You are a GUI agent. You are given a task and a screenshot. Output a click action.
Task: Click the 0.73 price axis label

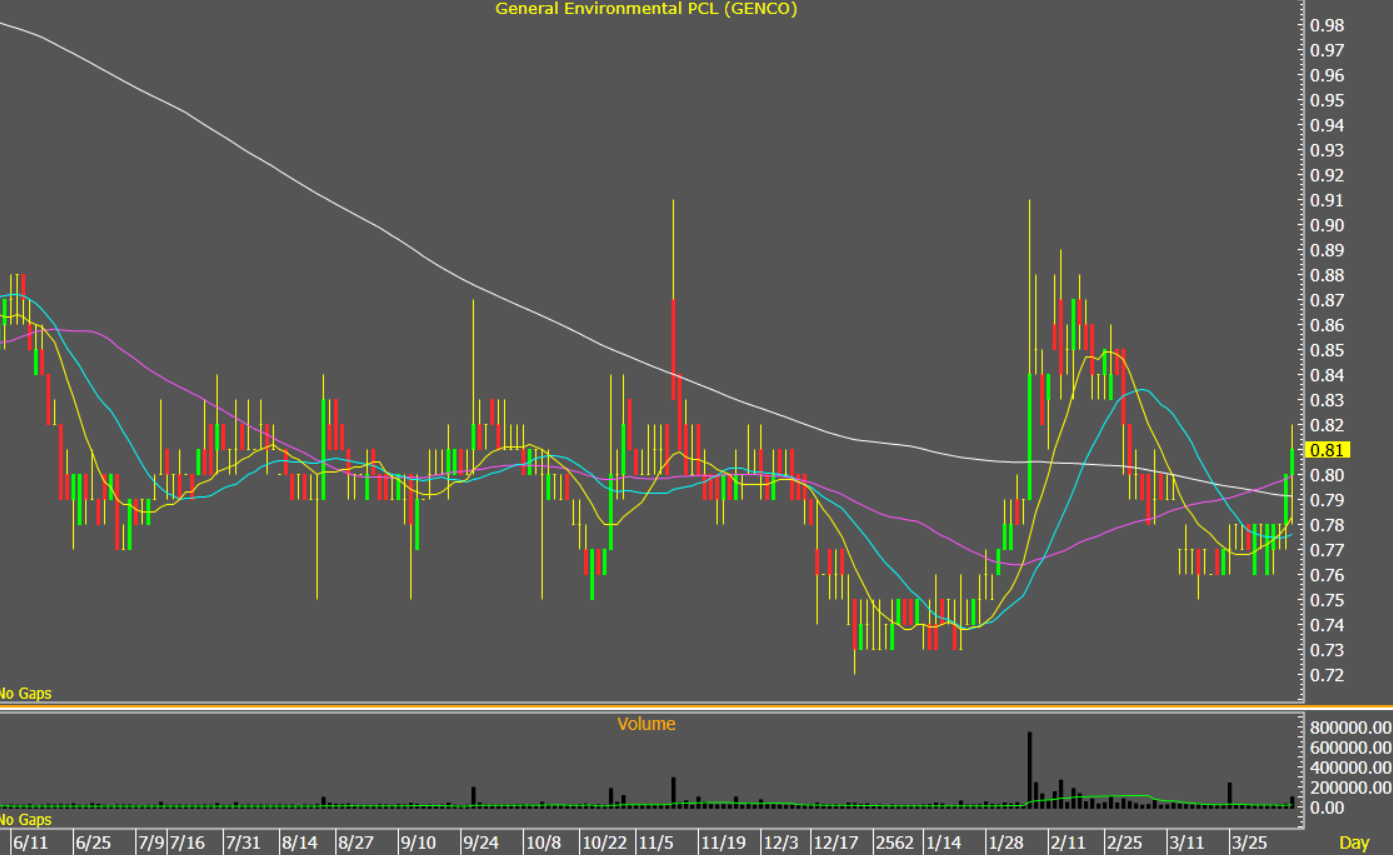coord(1326,650)
